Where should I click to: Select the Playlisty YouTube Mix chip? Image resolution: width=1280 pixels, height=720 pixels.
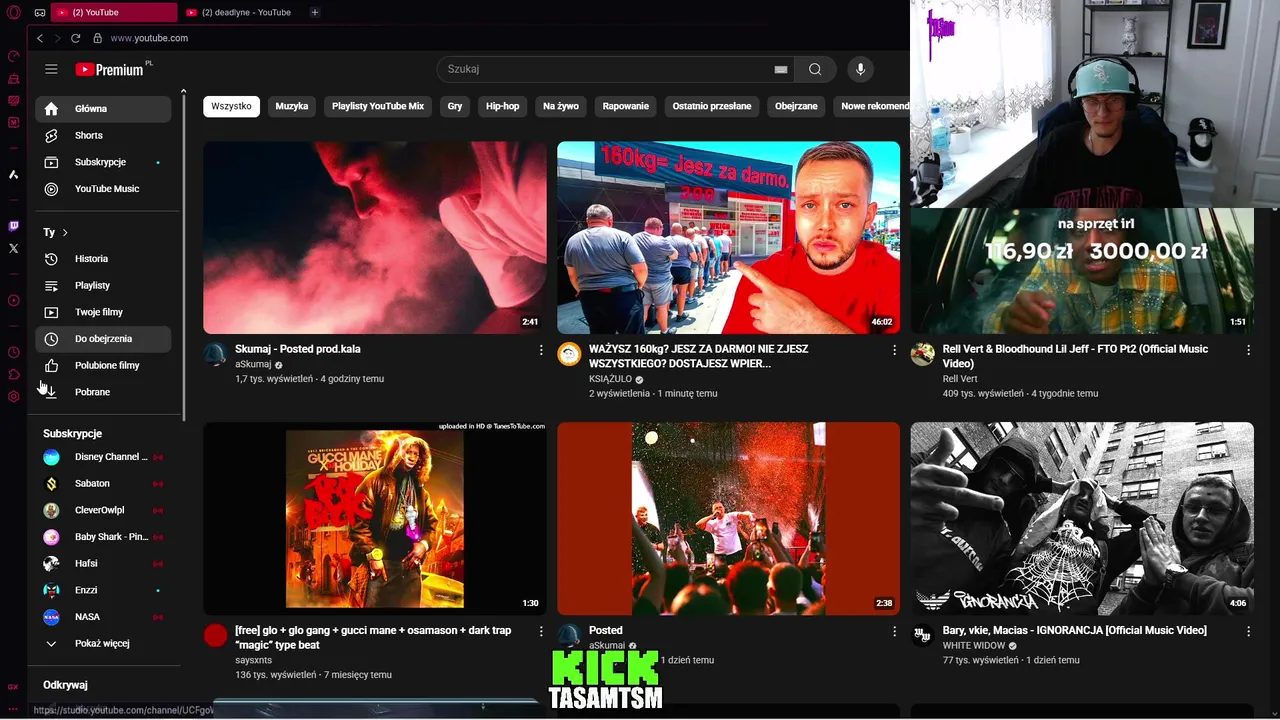tap(378, 106)
